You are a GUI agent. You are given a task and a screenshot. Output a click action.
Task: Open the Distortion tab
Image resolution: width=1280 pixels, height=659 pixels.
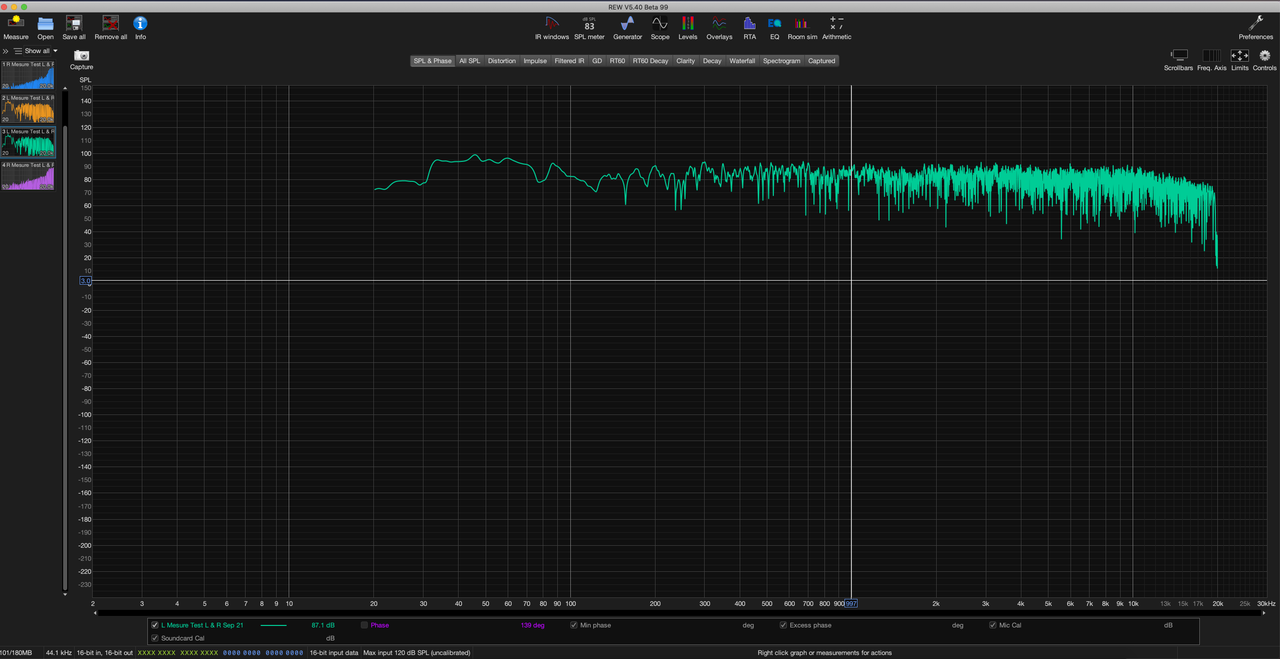(502, 61)
